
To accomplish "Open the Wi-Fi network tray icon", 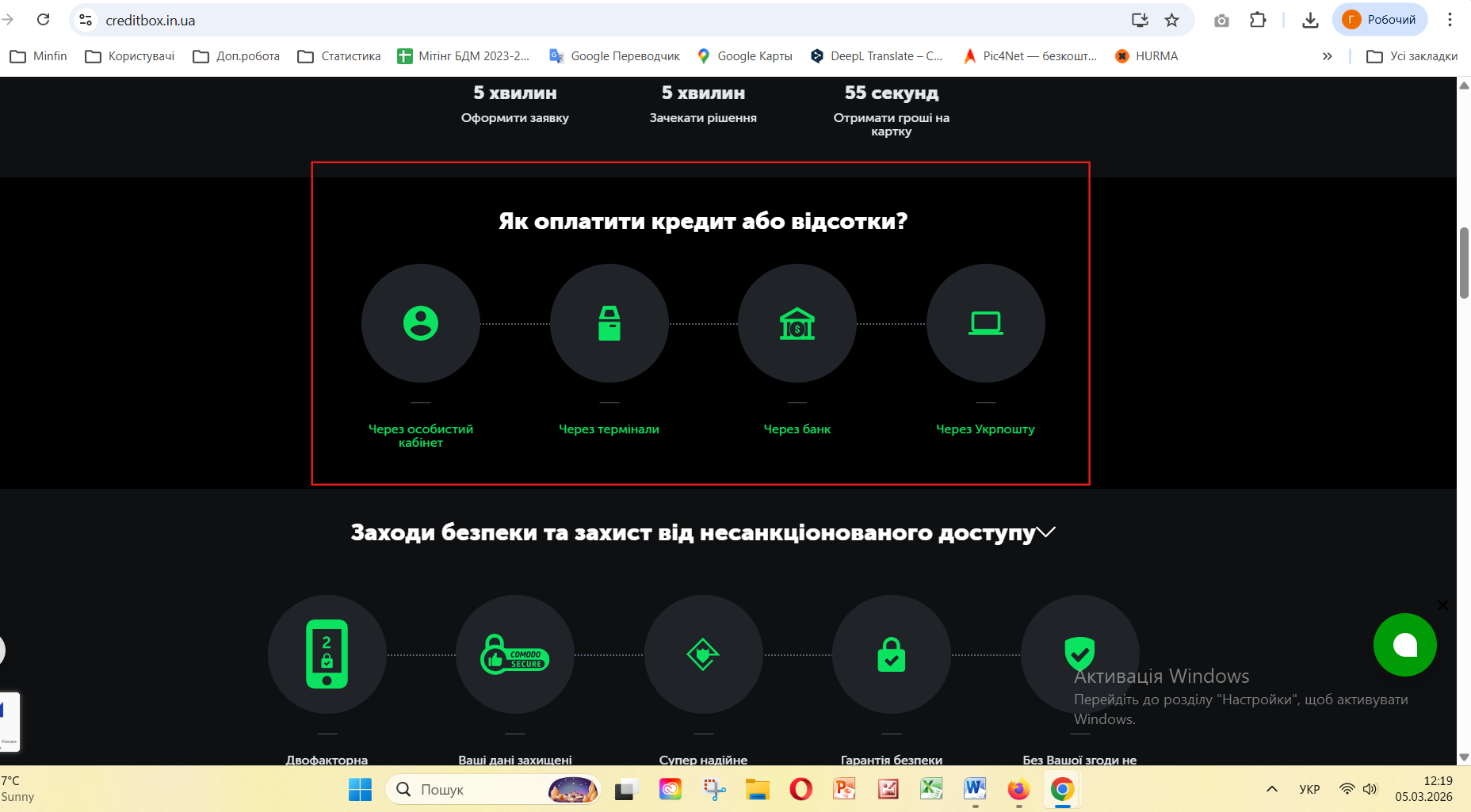I will pos(1347,789).
